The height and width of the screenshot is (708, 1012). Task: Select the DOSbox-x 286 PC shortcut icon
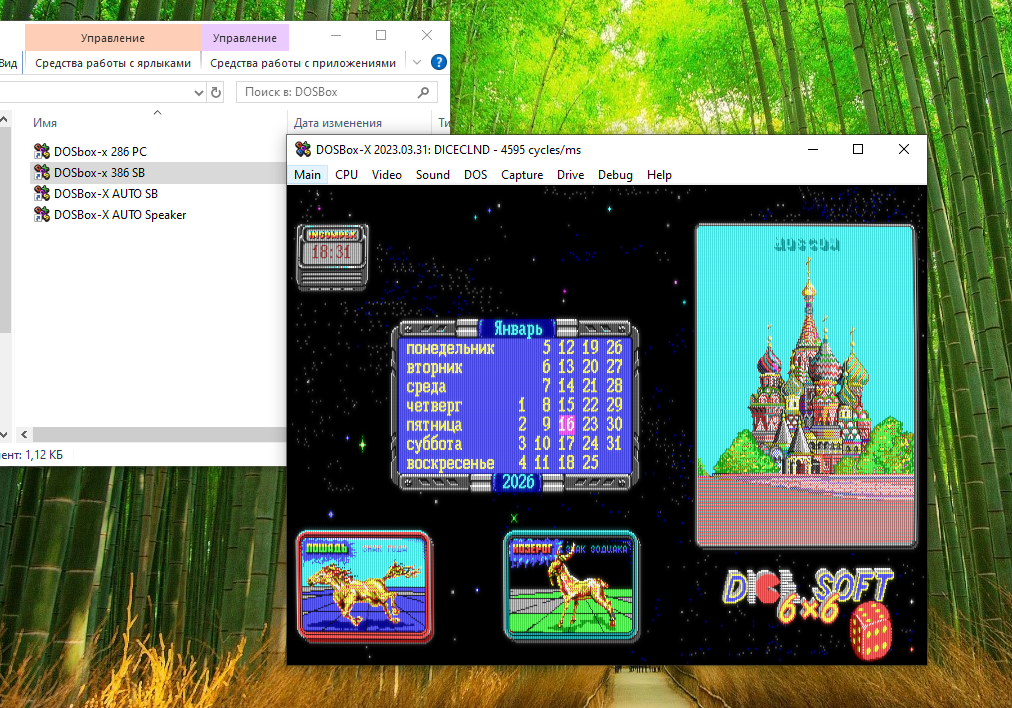pos(42,151)
